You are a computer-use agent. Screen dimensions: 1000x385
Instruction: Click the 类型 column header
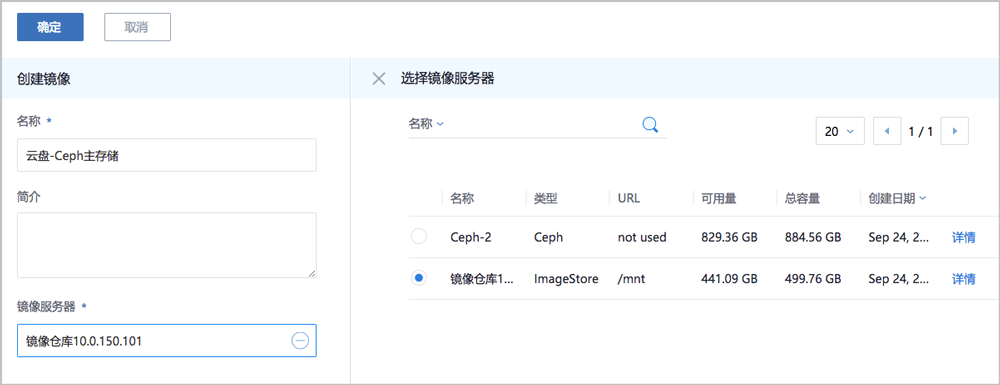[x=546, y=198]
